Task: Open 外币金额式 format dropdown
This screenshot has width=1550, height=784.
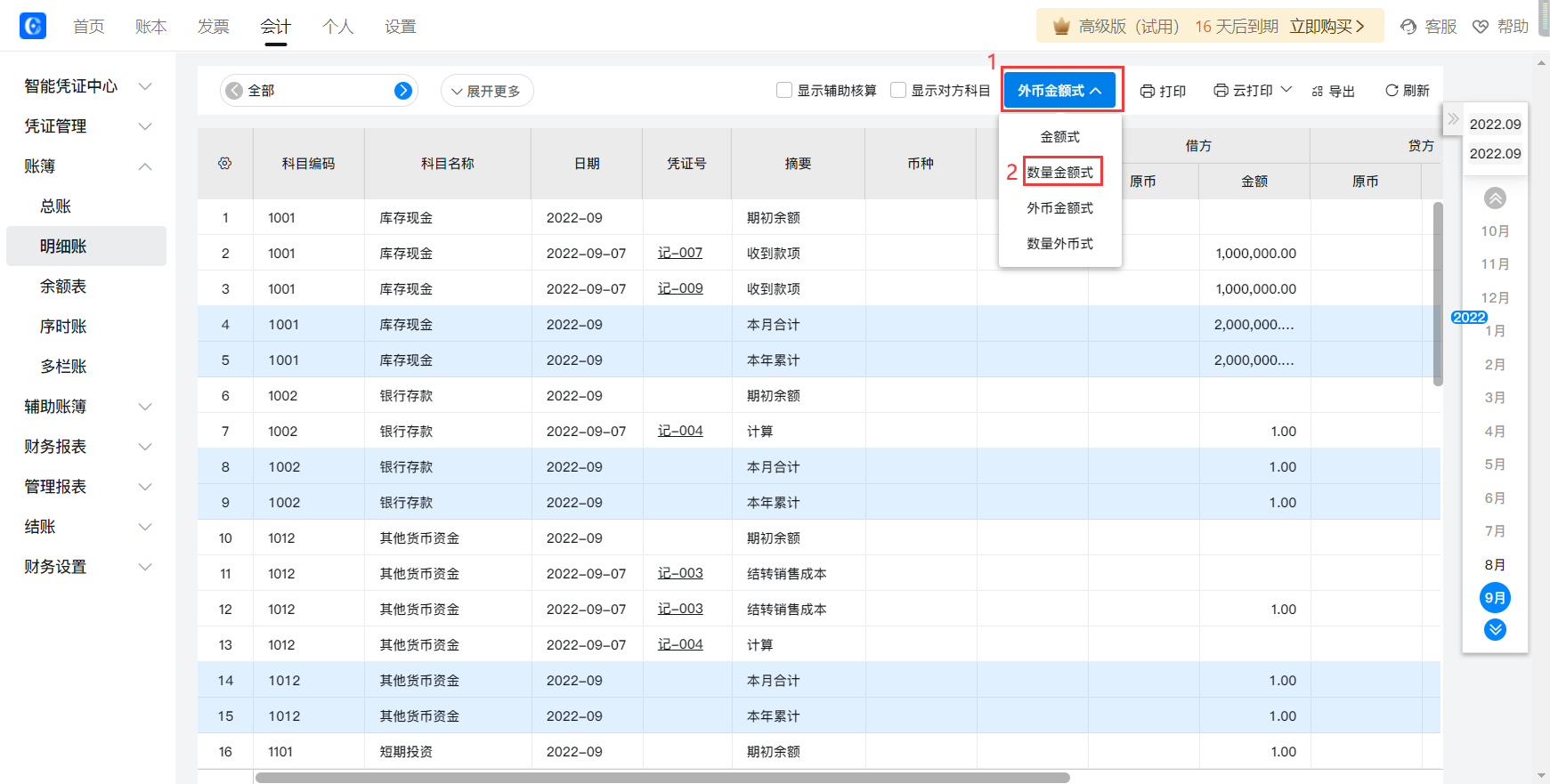Action: click(x=1059, y=90)
